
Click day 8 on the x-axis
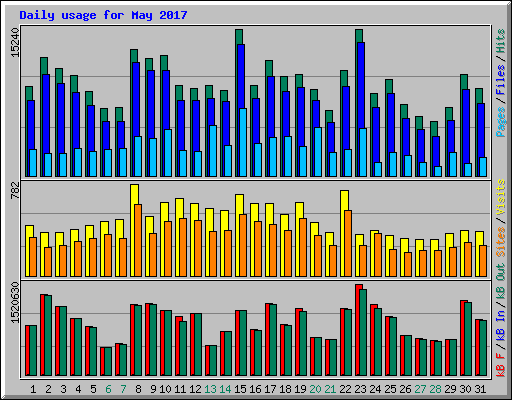coord(138,389)
